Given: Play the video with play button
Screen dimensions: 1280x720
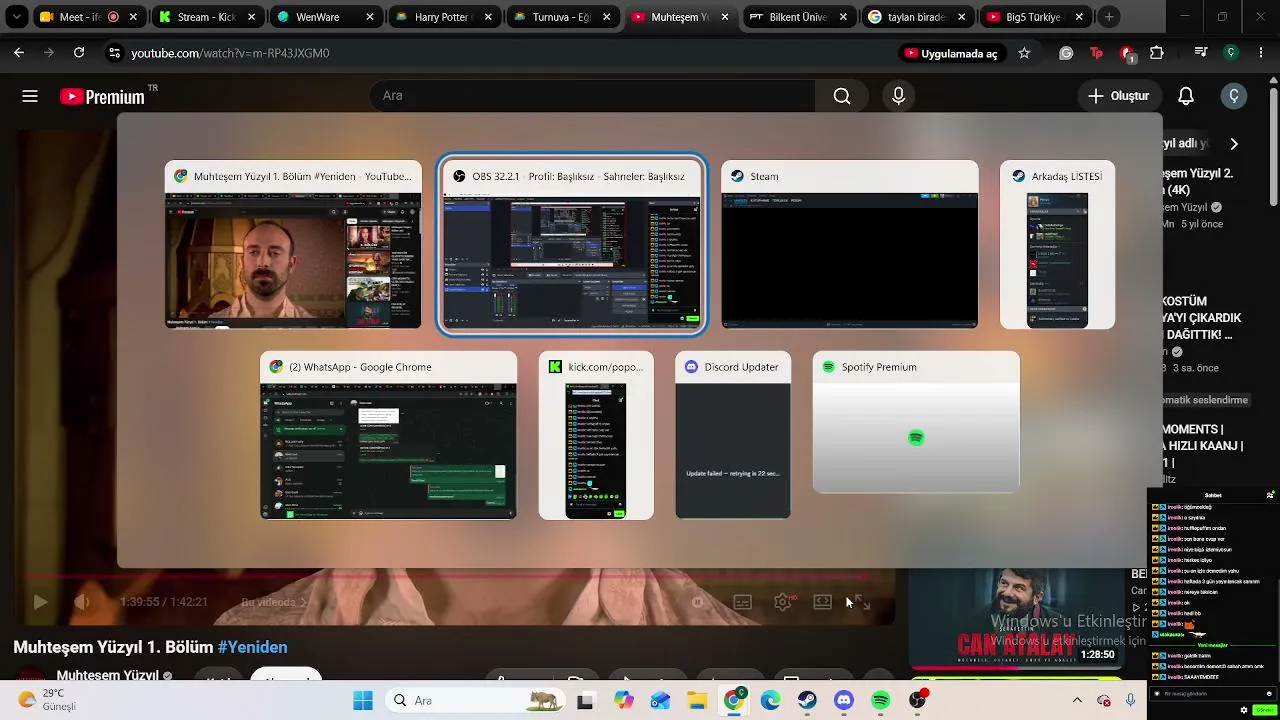Looking at the screenshot, I should coord(40,602).
